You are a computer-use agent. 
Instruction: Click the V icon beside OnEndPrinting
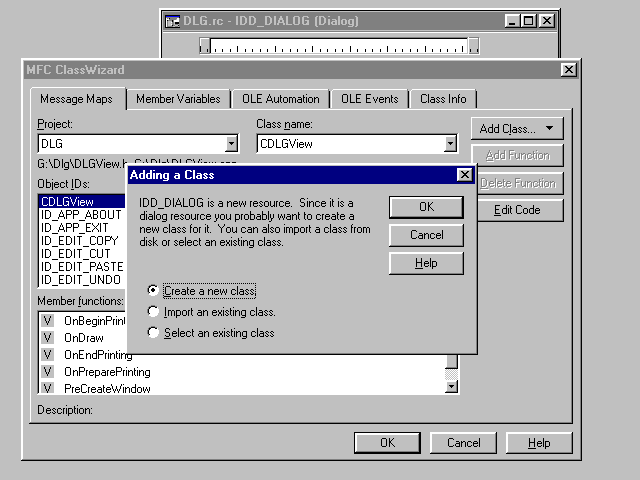pyautogui.click(x=48, y=355)
